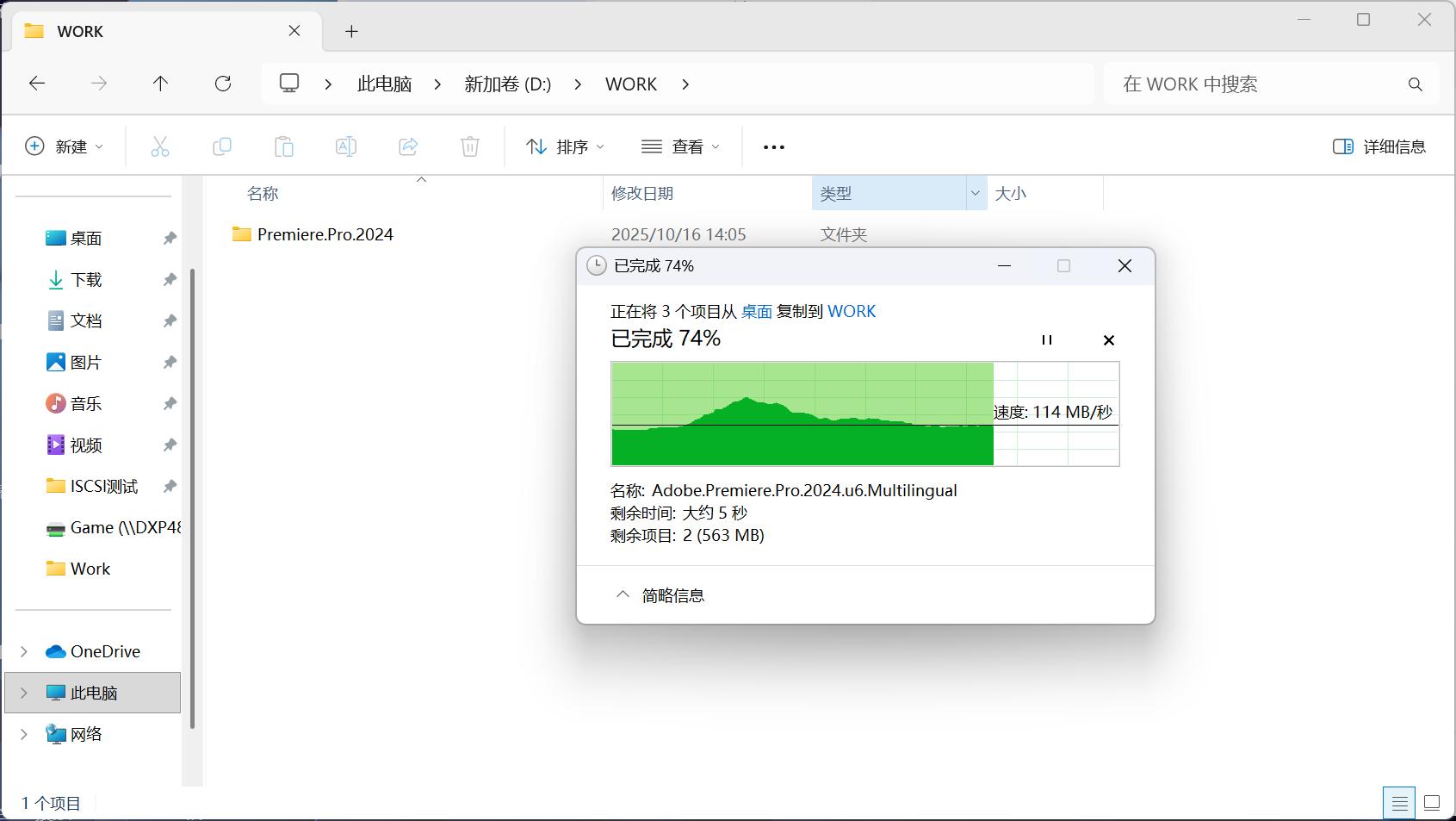This screenshot has width=1456, height=821.
Task: Click the copy progress speed graph
Action: [x=865, y=414]
